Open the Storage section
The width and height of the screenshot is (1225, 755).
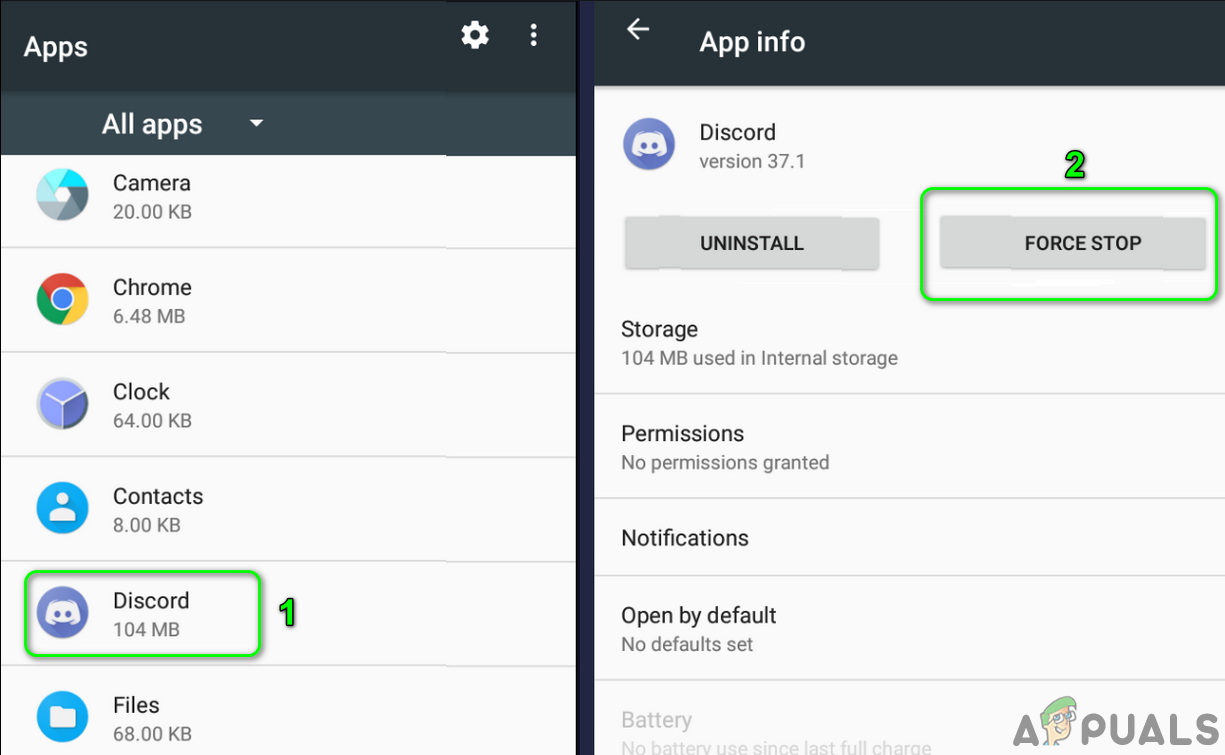(909, 343)
